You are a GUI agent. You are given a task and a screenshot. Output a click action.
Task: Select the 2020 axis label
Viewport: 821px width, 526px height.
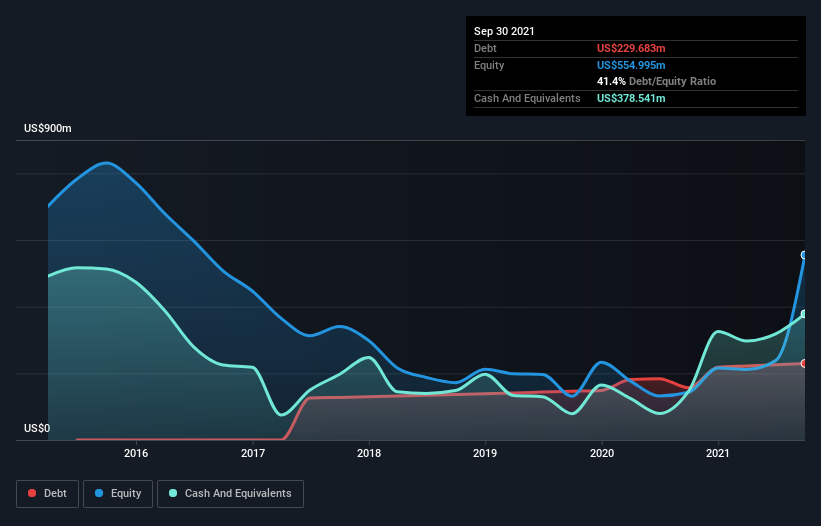602,453
